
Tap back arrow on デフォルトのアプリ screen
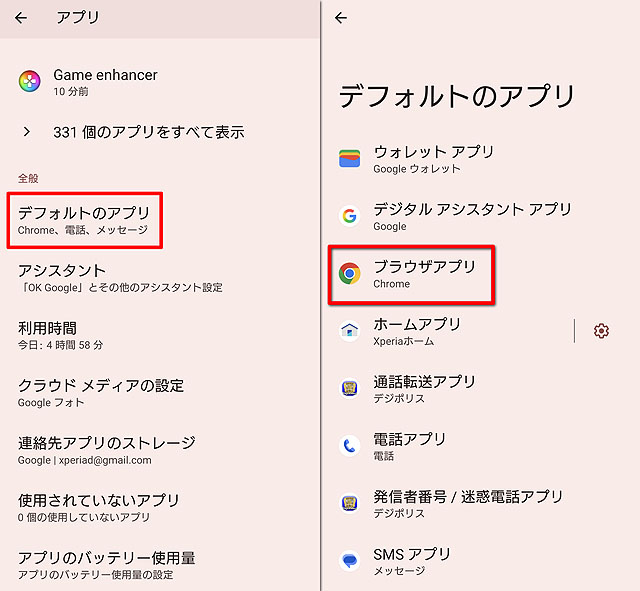(x=341, y=18)
